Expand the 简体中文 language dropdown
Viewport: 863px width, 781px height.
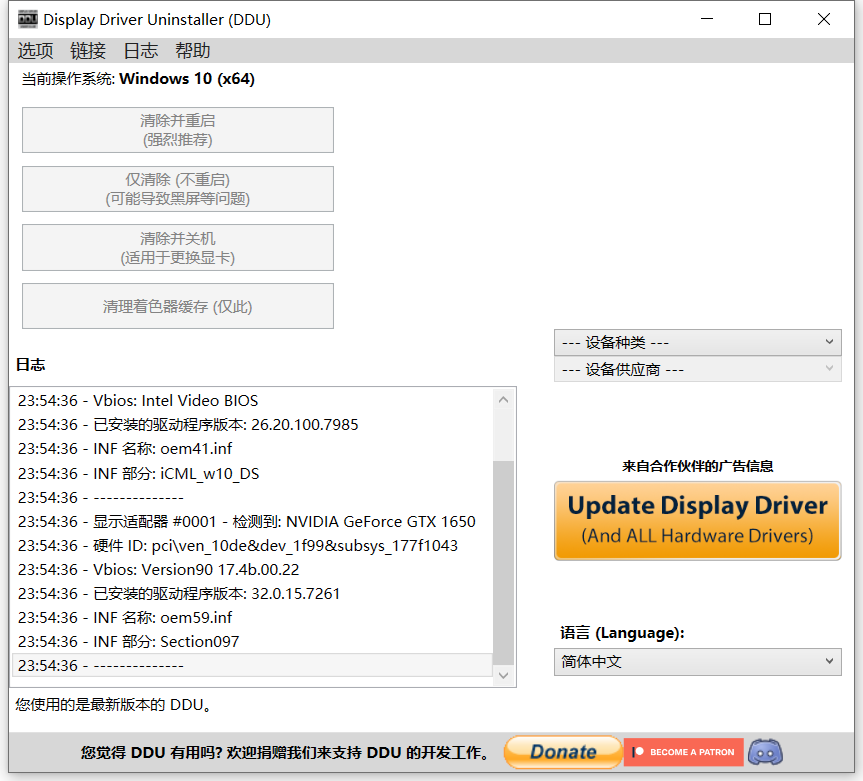click(x=697, y=662)
